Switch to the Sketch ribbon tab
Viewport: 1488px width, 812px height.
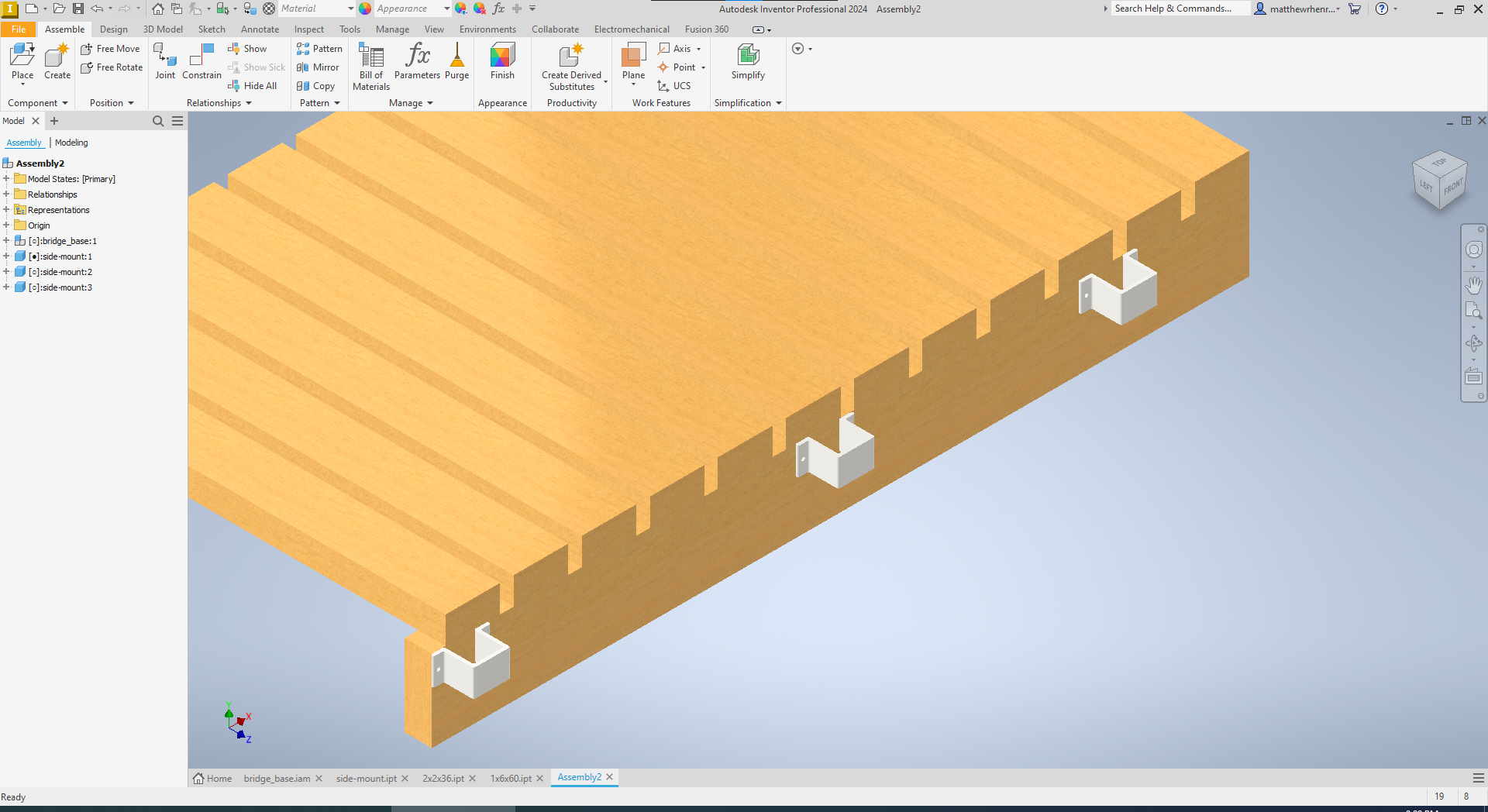click(x=212, y=29)
